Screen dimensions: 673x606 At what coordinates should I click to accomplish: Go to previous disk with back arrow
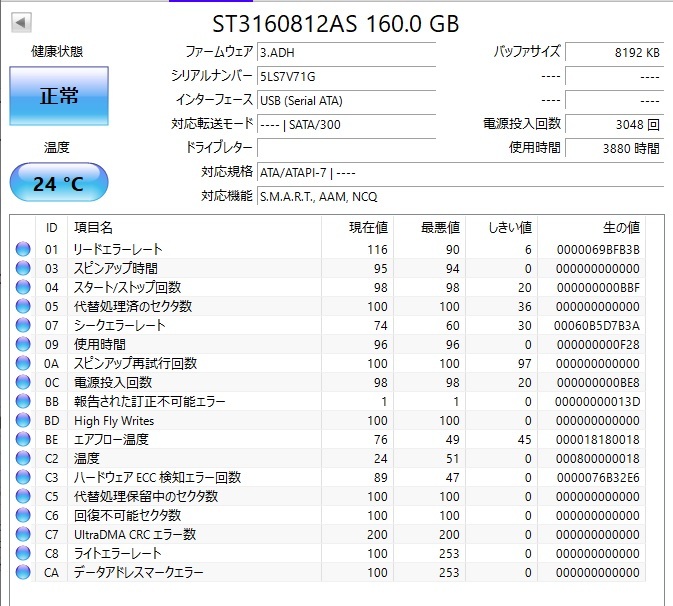[x=21, y=22]
